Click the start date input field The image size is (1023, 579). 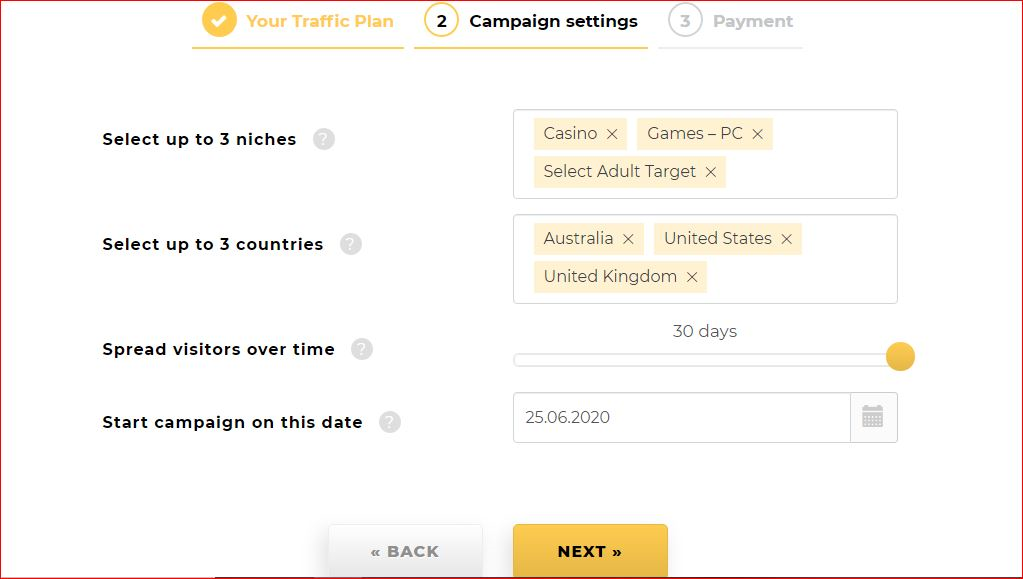(681, 417)
